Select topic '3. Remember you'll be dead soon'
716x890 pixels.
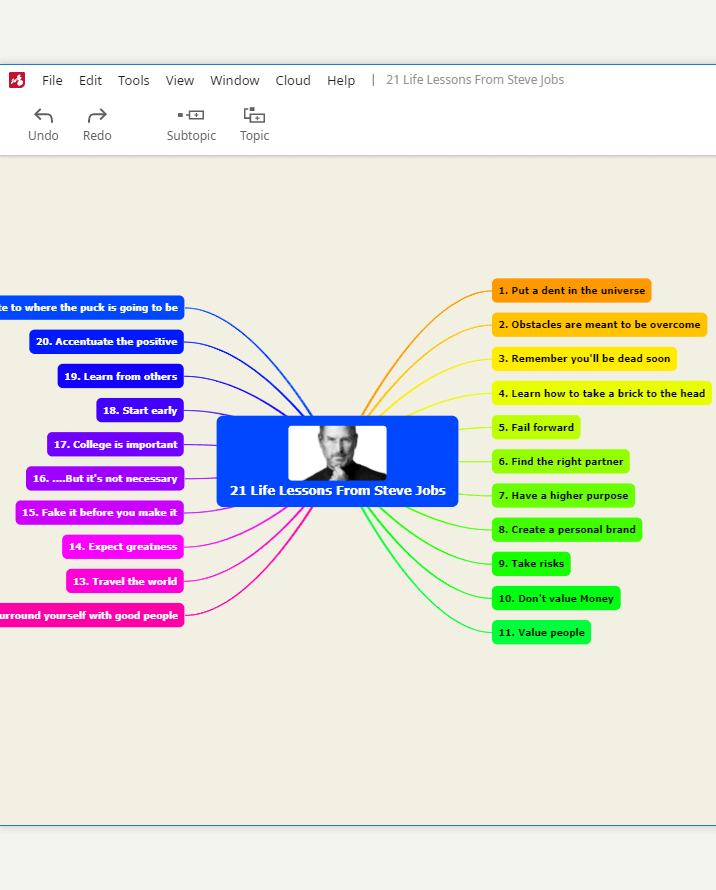[x=584, y=359]
